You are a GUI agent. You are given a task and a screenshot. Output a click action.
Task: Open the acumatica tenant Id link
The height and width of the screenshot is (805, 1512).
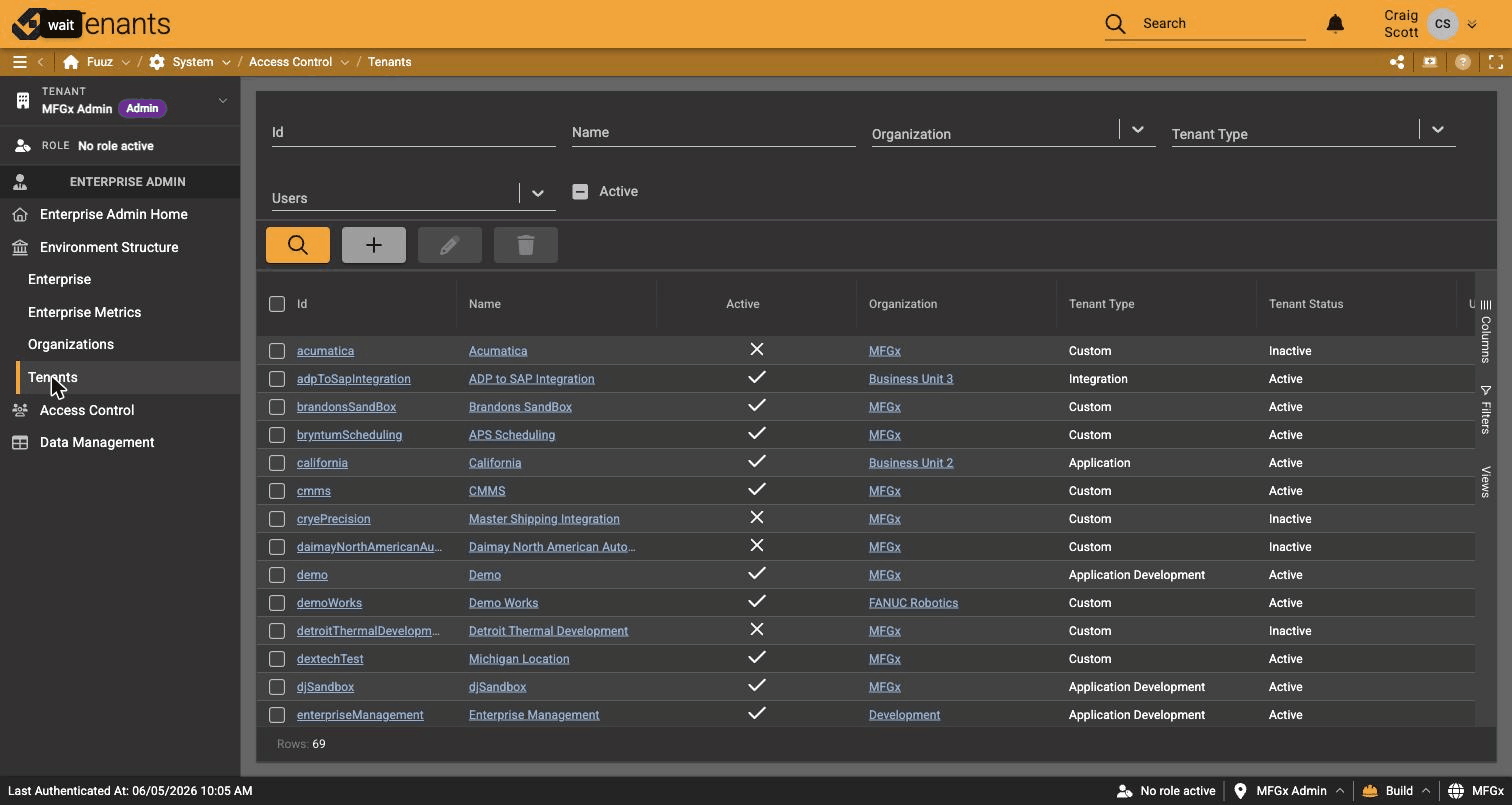[x=325, y=351]
